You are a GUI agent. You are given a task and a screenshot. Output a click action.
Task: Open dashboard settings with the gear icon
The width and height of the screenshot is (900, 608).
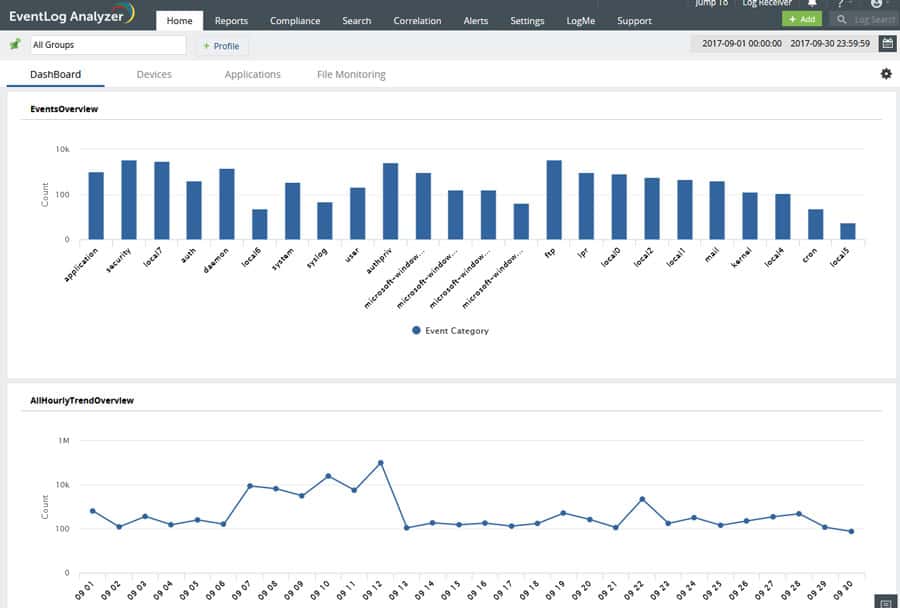[x=885, y=73]
